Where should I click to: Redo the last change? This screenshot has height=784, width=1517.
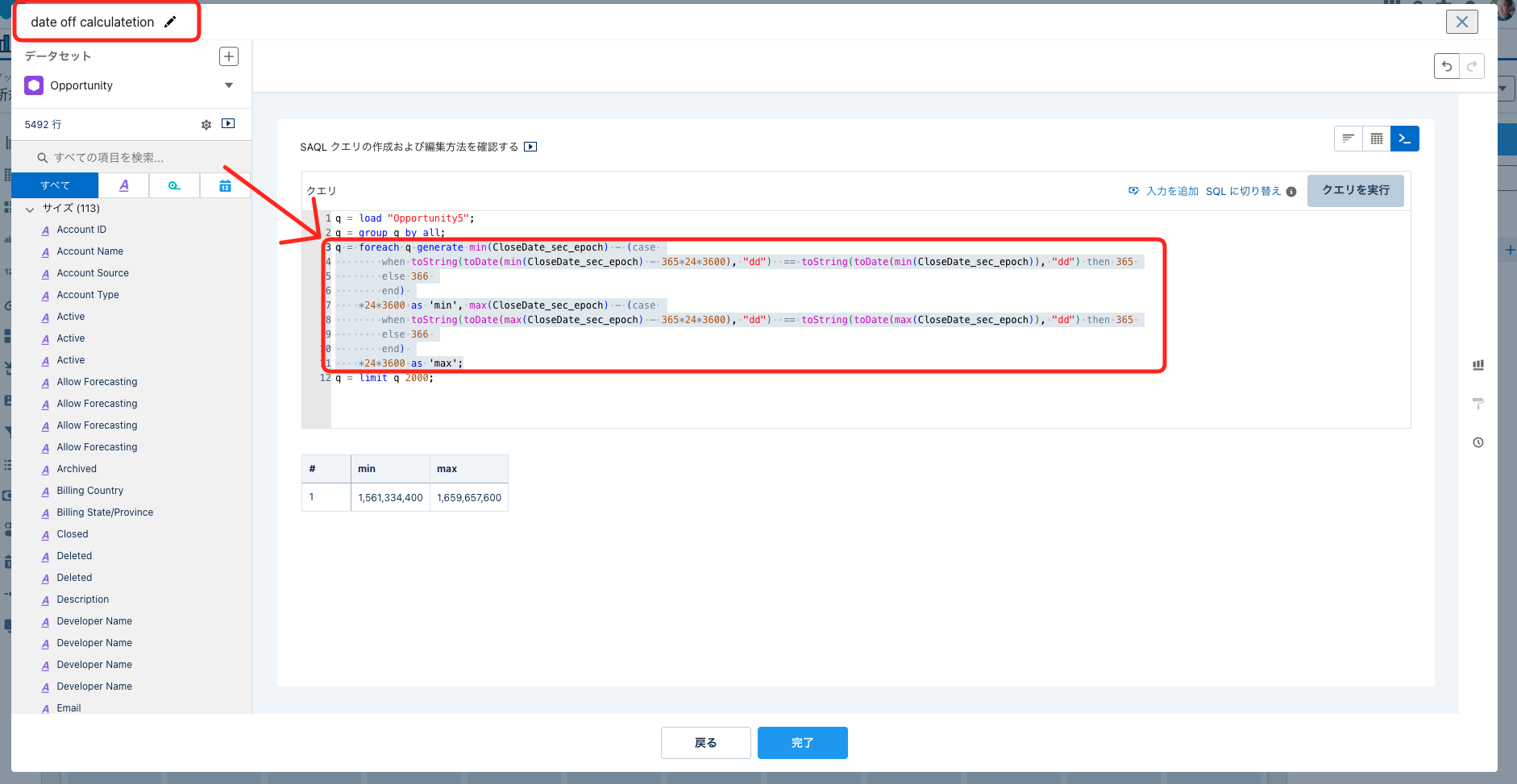(x=1472, y=66)
